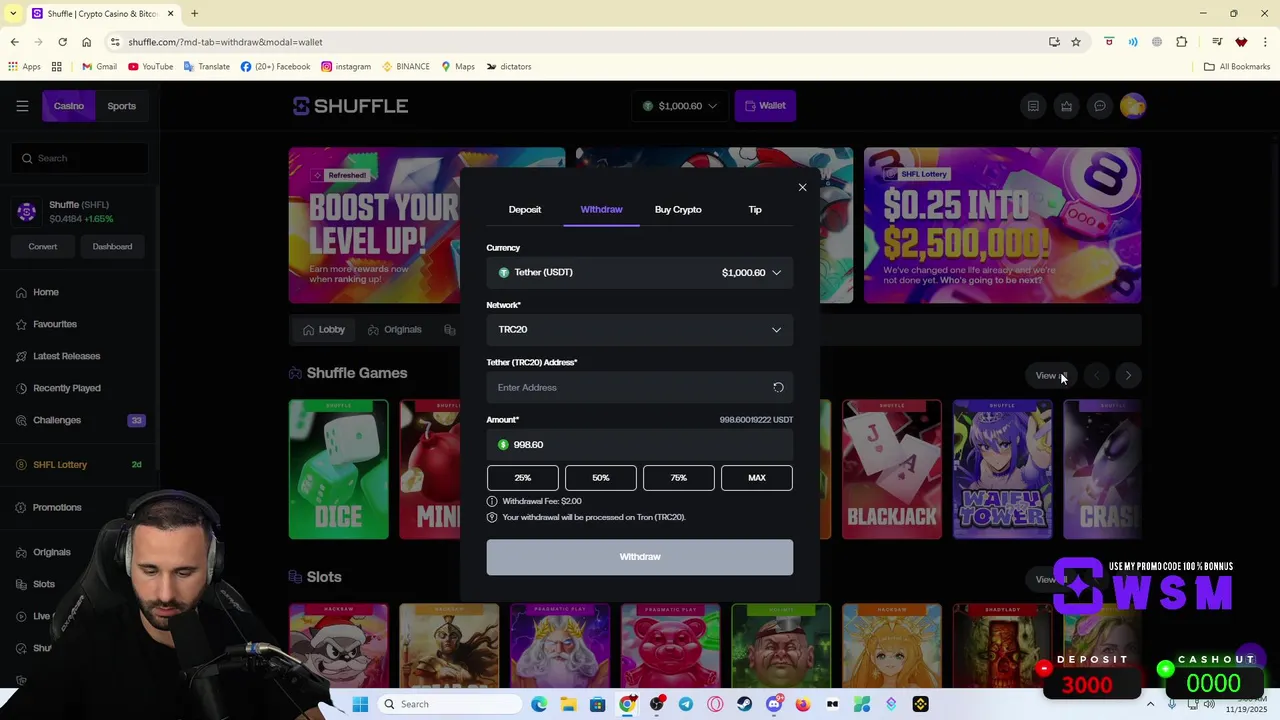Open SHFL Lottery in sidebar

tap(60, 464)
